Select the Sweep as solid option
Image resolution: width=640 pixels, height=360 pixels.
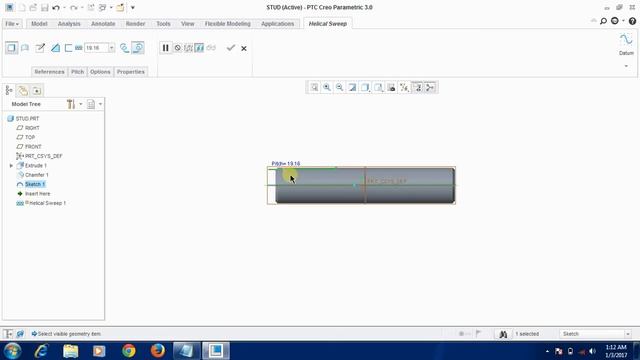pyautogui.click(x=11, y=48)
